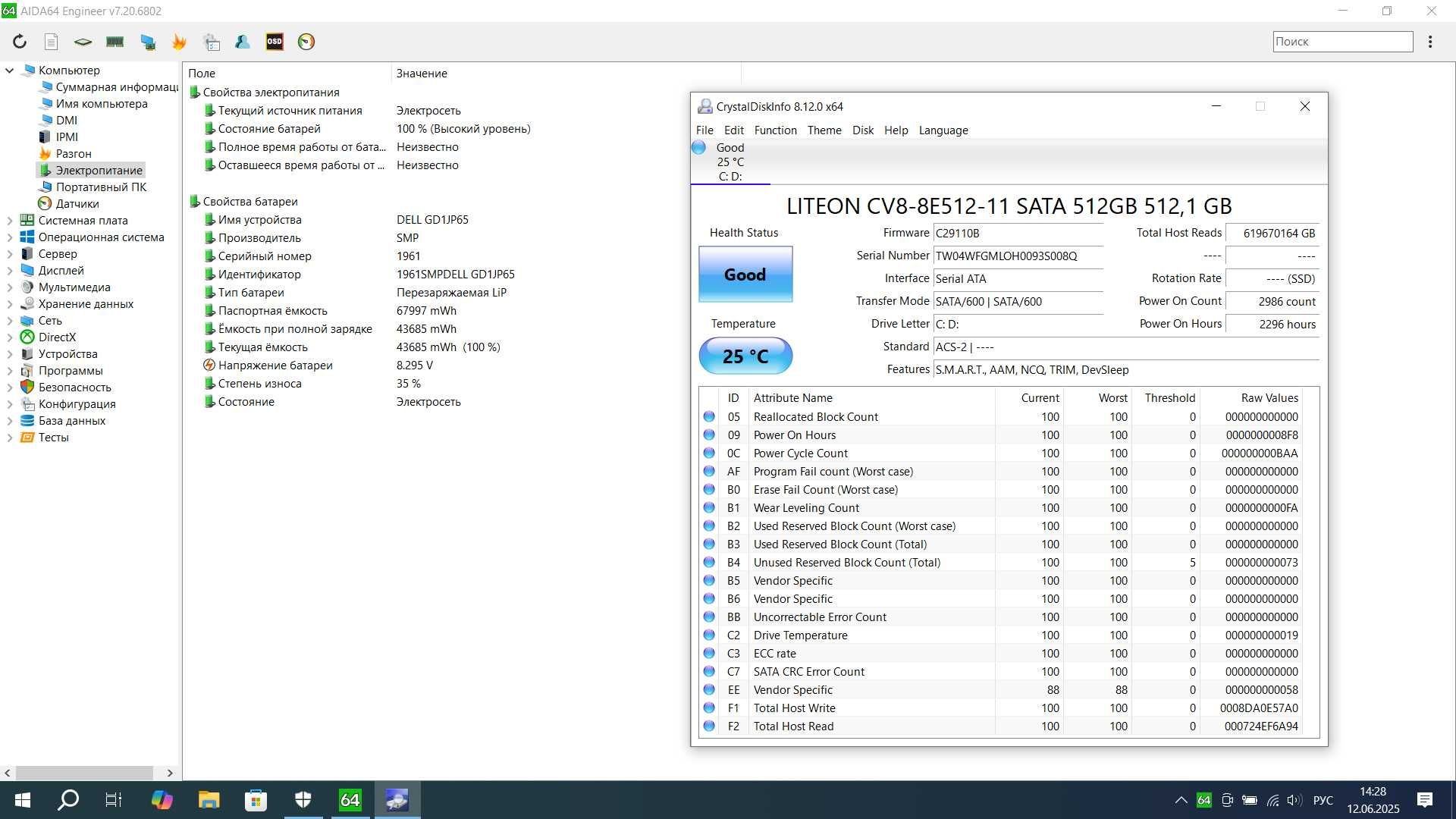Open the Report document icon in toolbar

pos(51,42)
